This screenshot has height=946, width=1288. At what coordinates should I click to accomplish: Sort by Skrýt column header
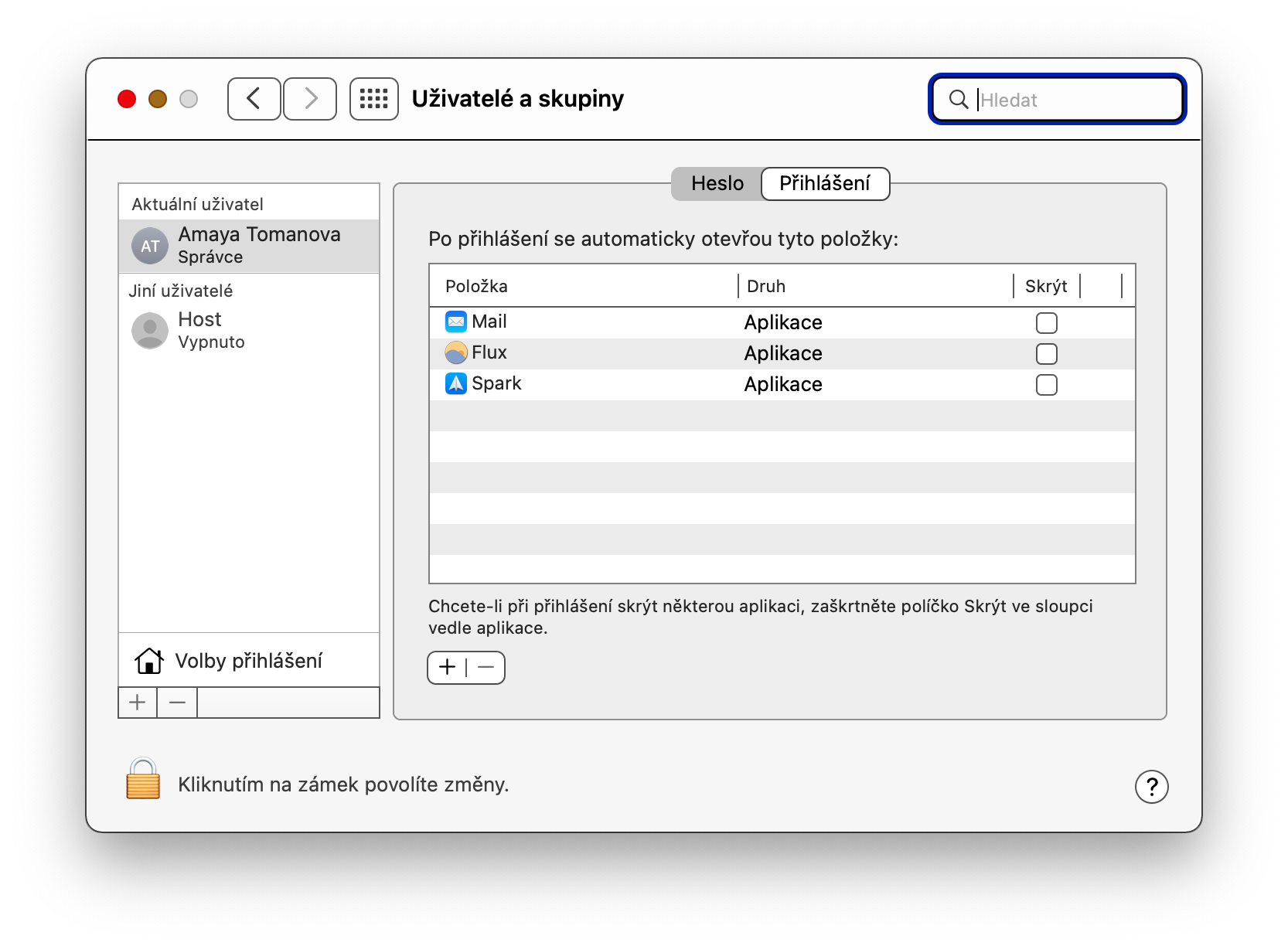click(1047, 286)
